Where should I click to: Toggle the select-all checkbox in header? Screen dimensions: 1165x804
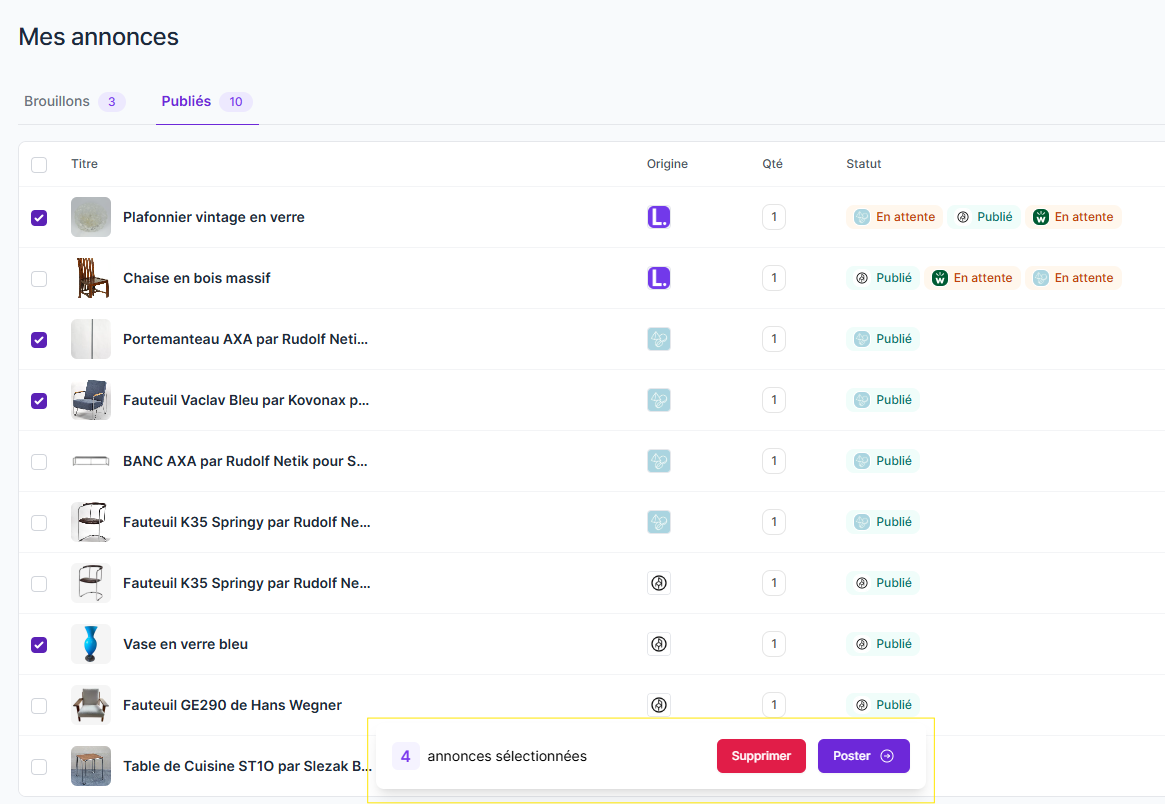[x=39, y=165]
